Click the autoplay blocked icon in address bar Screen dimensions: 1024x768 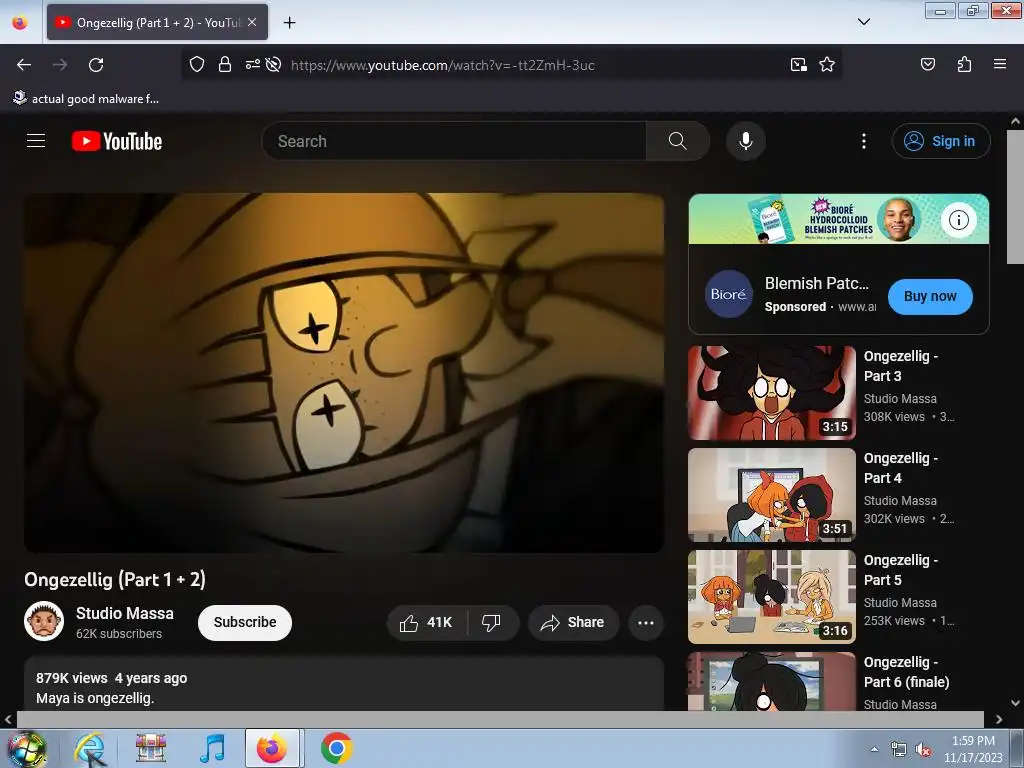coord(274,65)
